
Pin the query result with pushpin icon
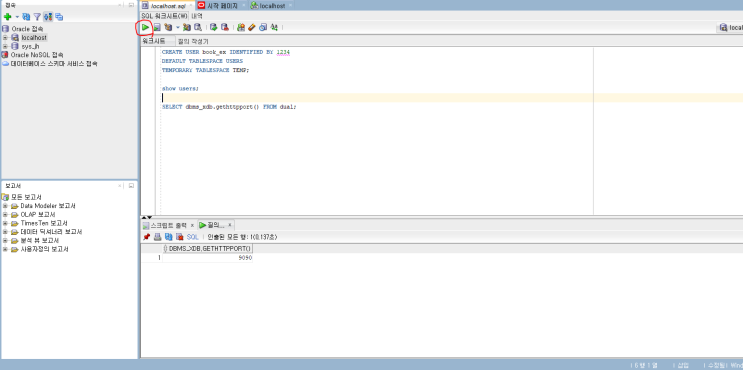tap(147, 237)
